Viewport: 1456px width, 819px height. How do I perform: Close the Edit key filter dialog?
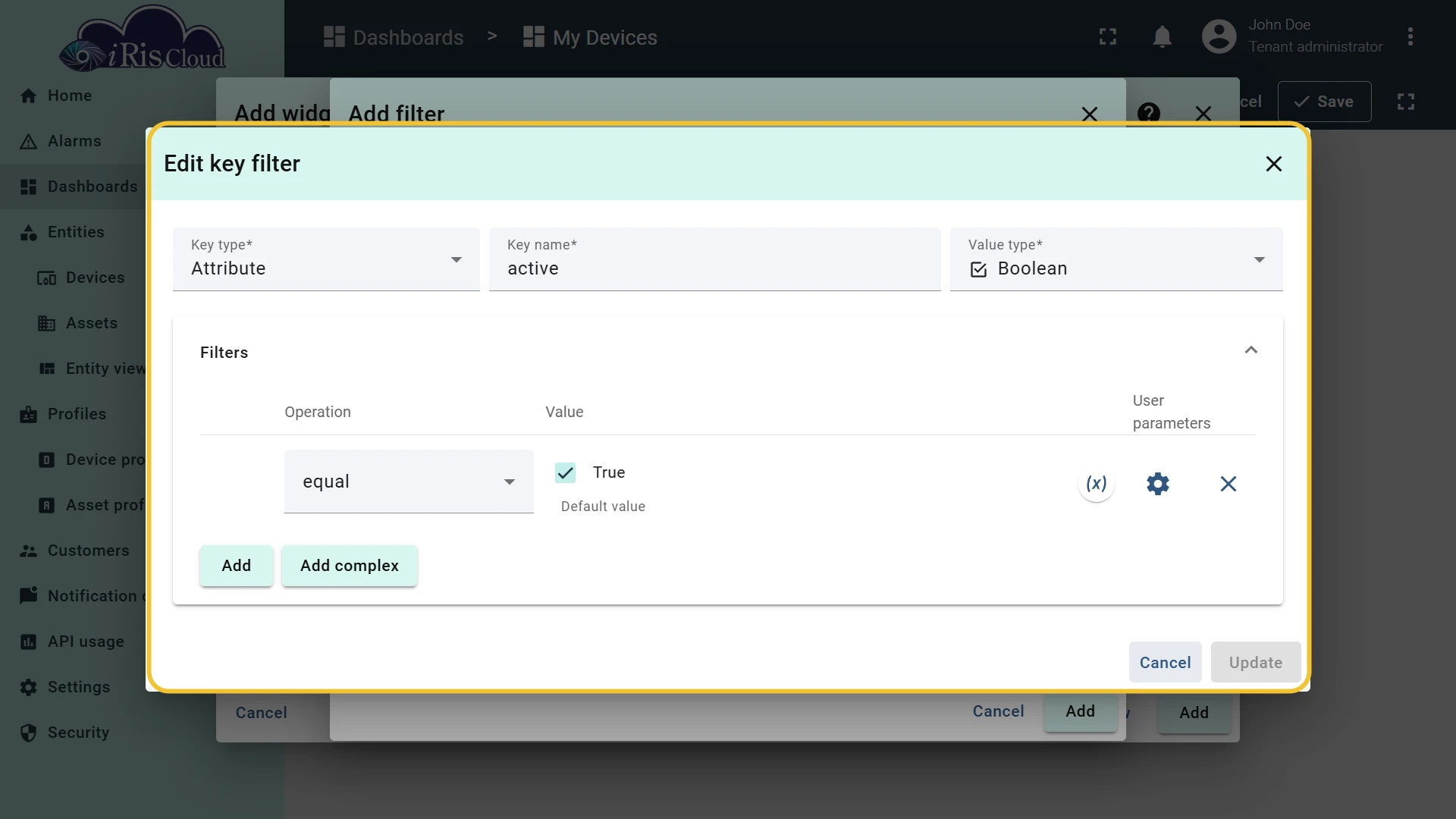coord(1273,164)
